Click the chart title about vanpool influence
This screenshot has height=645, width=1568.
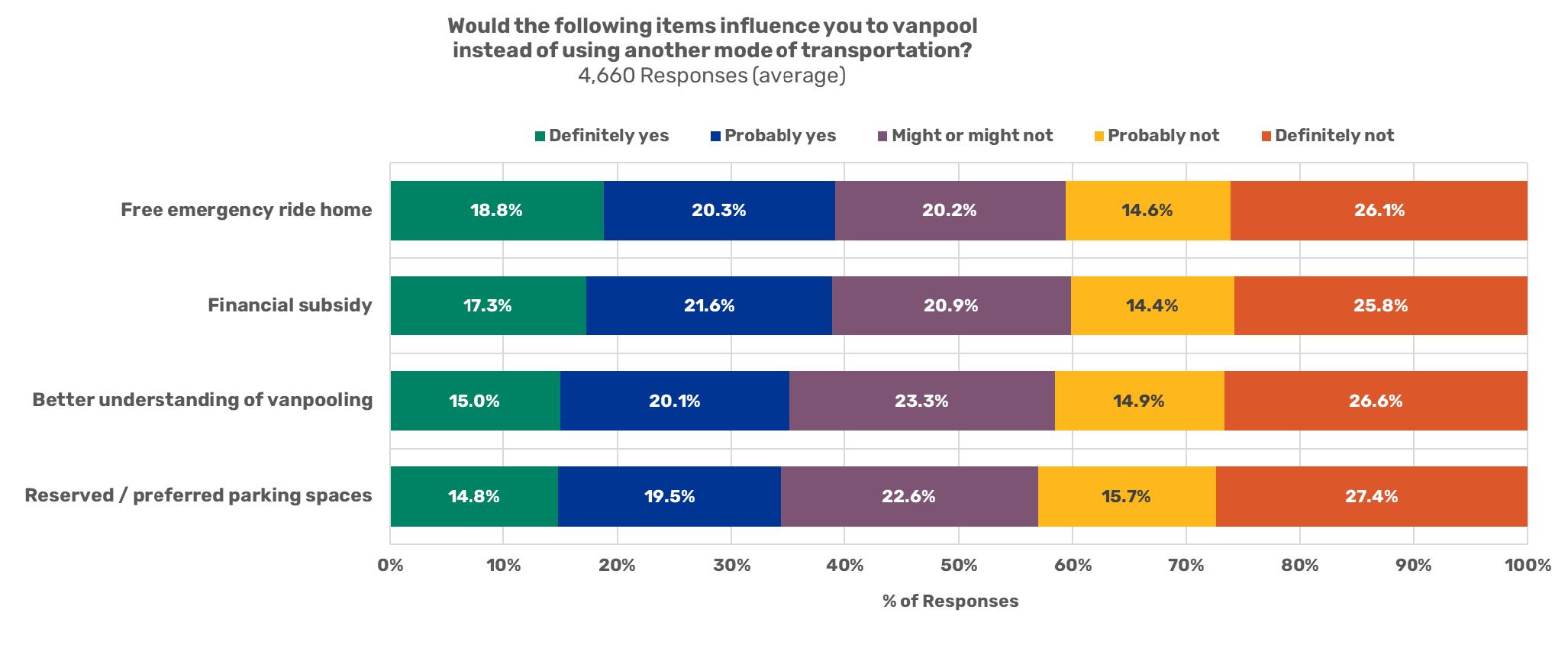point(712,38)
